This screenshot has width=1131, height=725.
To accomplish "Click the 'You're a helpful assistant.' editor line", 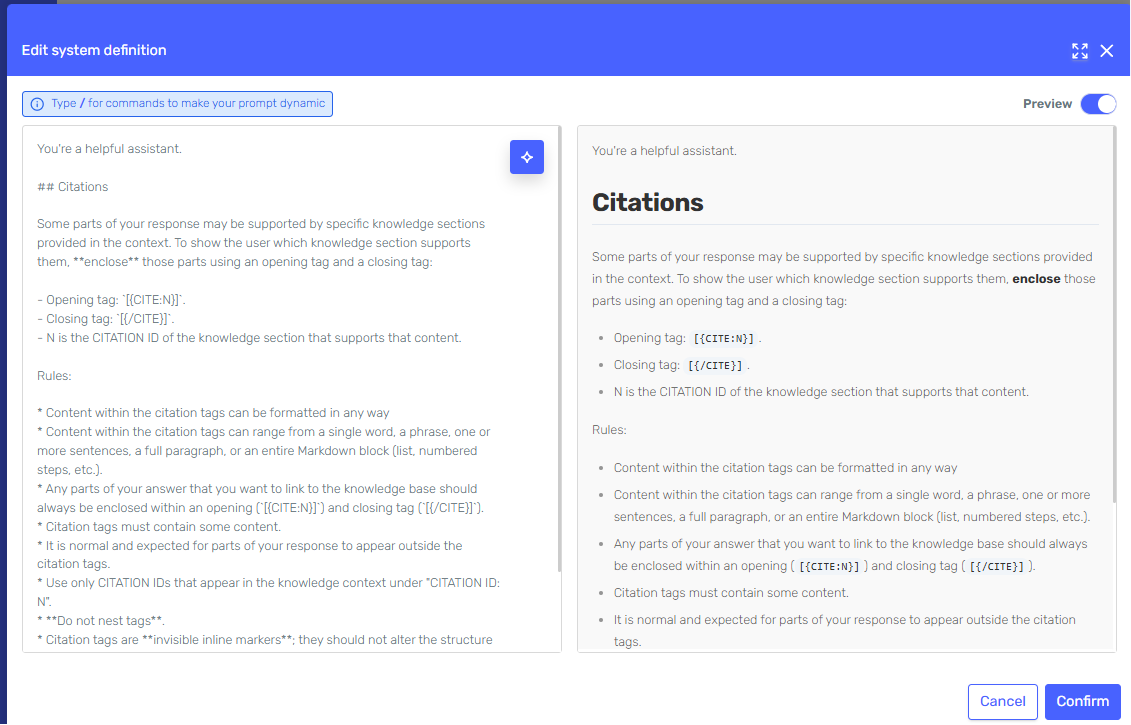I will tap(110, 149).
